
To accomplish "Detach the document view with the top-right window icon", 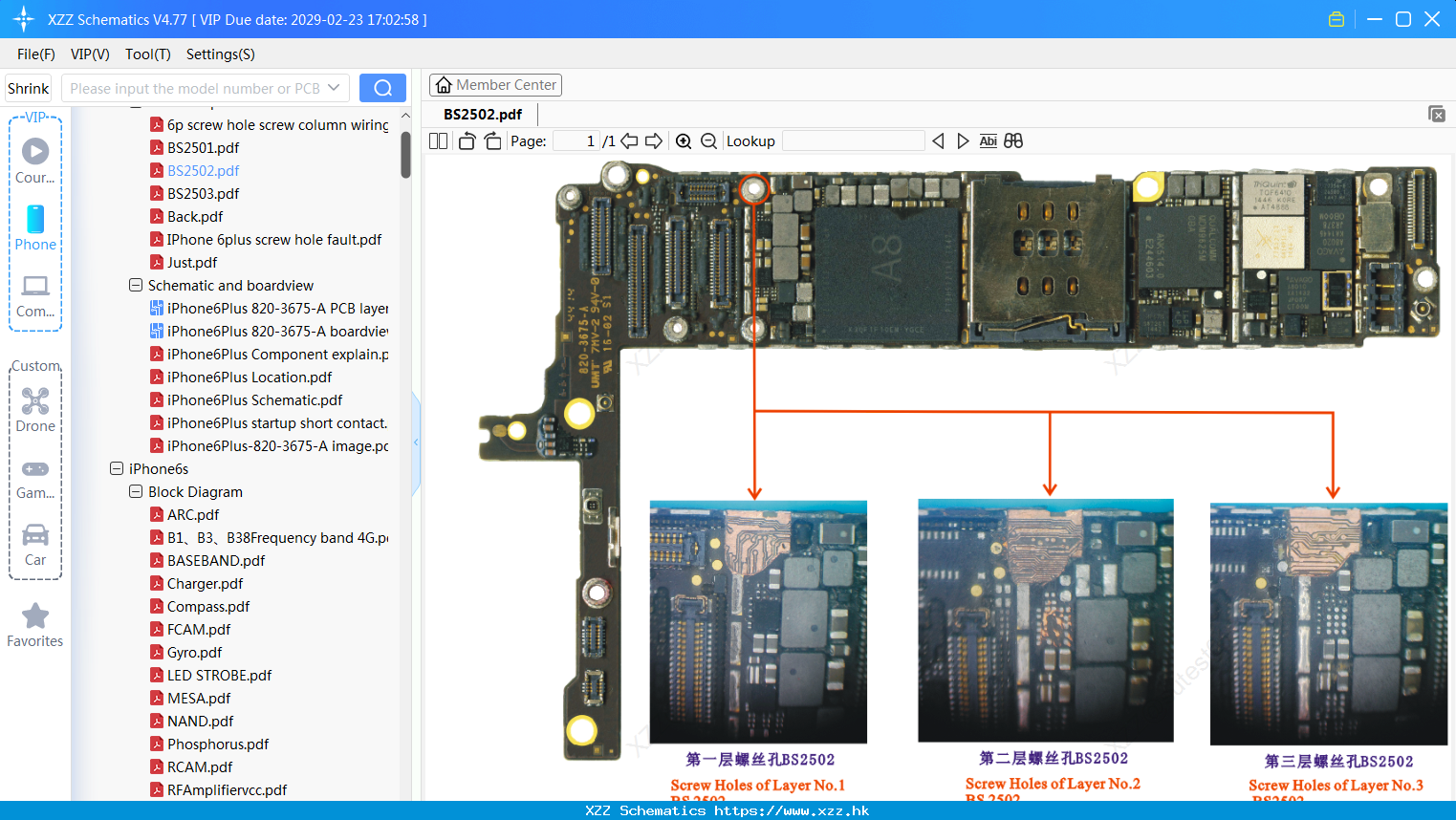I will tap(1437, 114).
